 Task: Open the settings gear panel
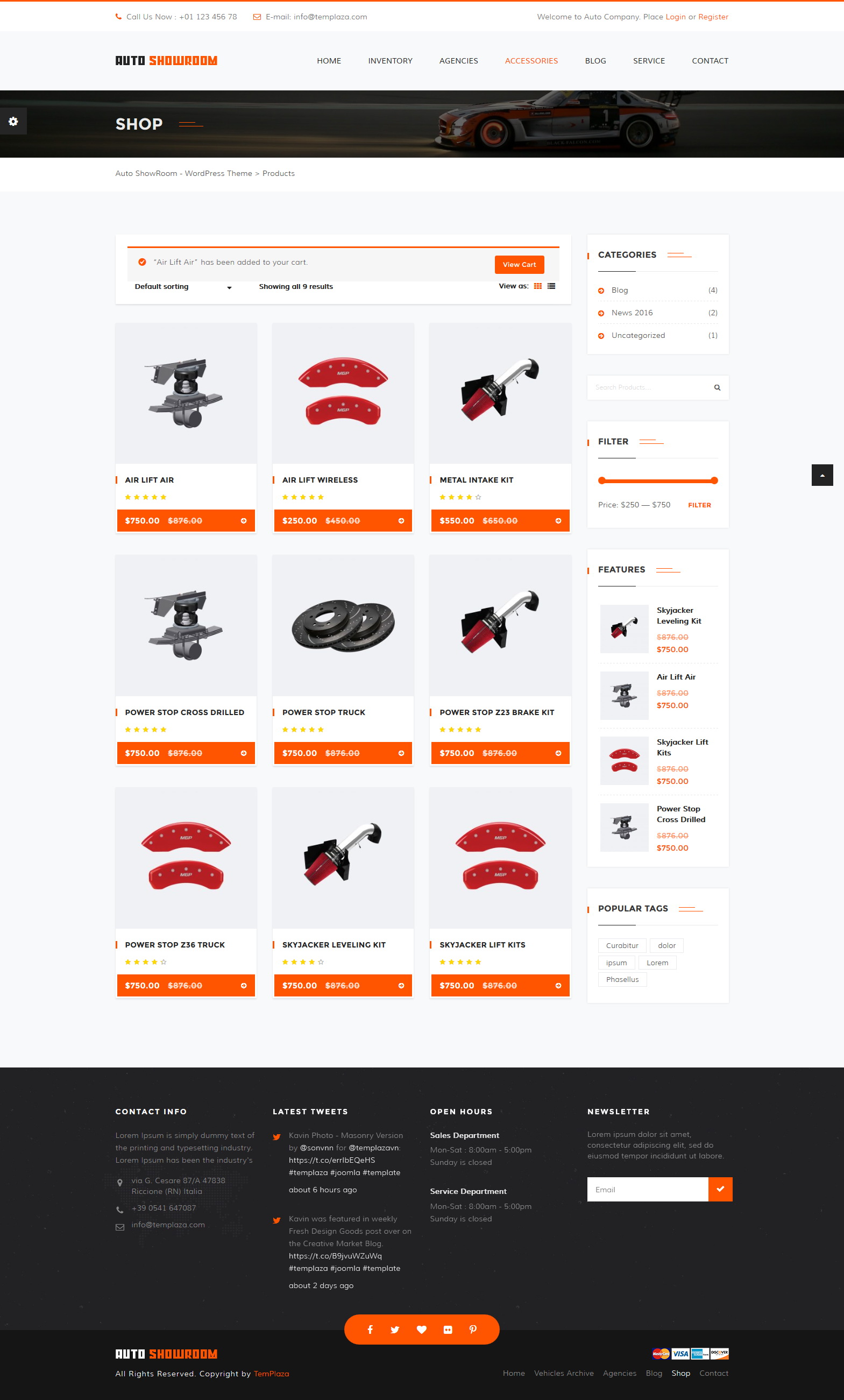[13, 121]
